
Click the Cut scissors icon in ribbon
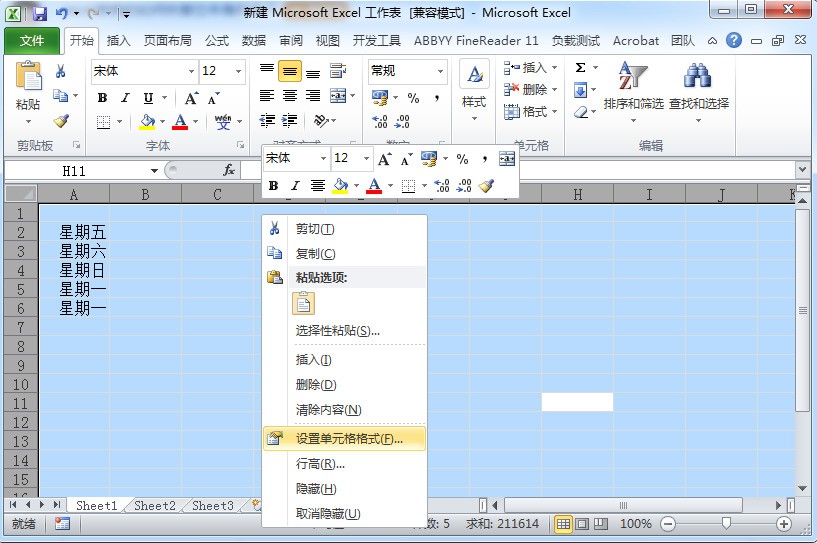60,71
